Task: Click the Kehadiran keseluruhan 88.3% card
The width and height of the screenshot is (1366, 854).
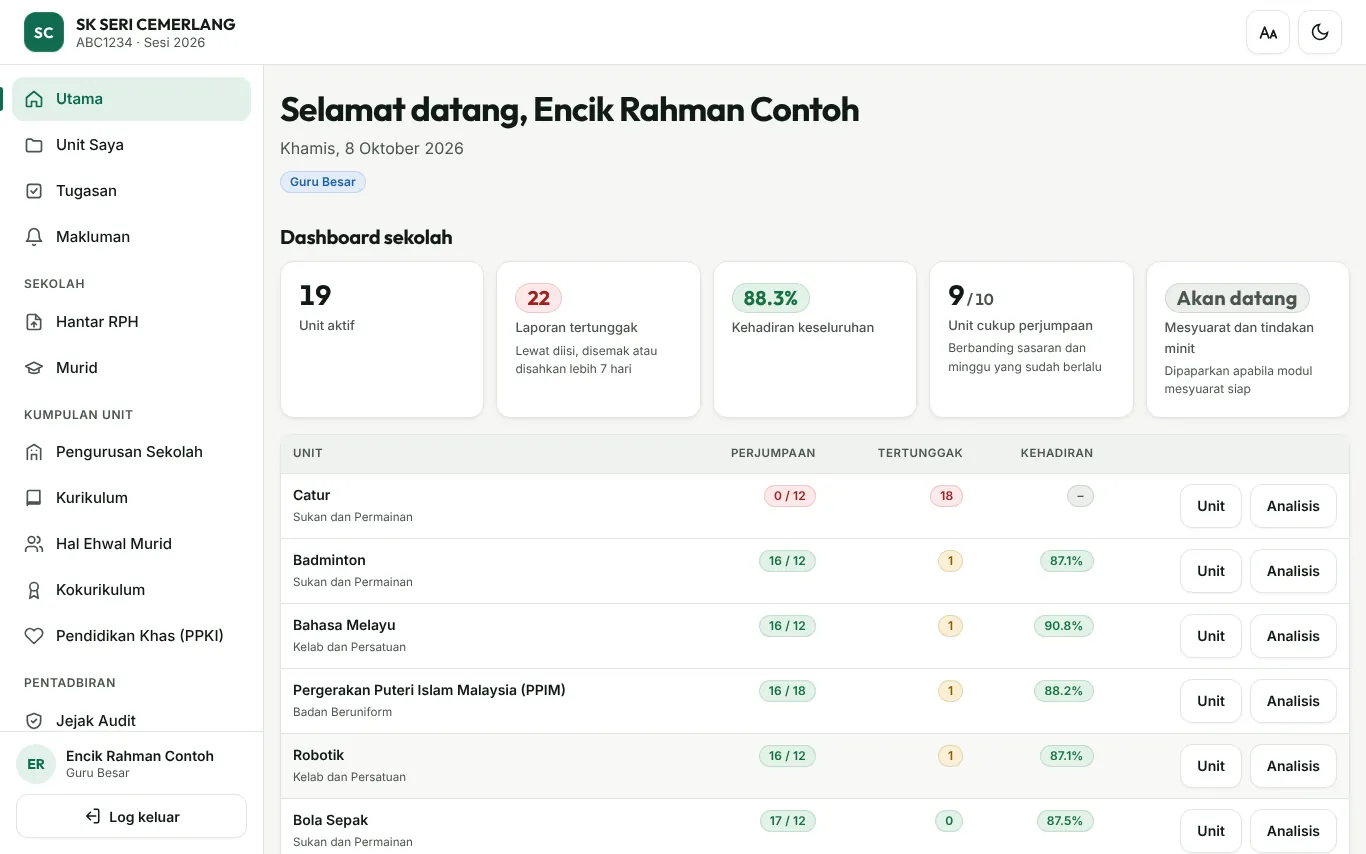Action: click(x=815, y=340)
